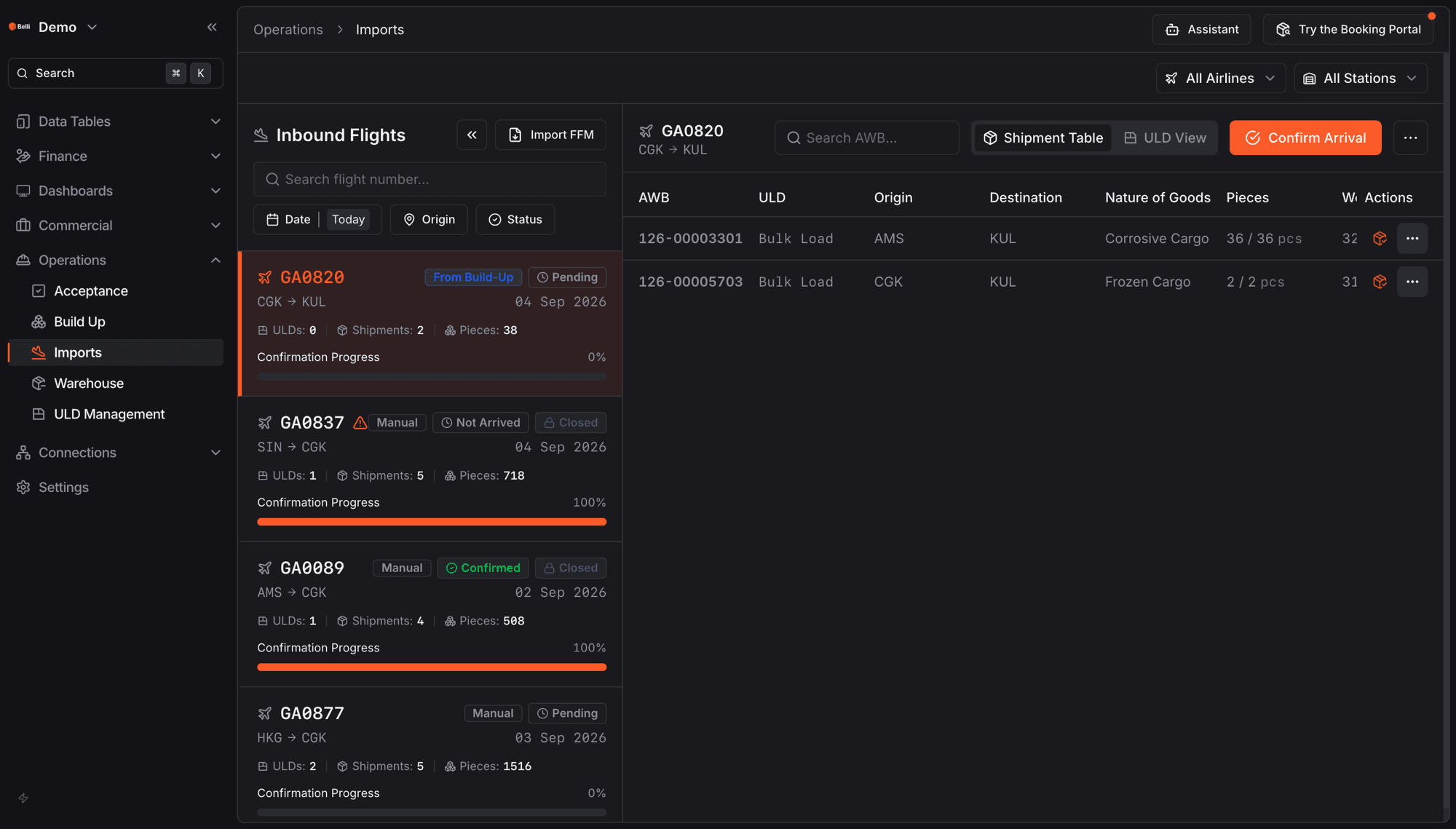Click the GA0089 confirmation progress bar

click(x=432, y=667)
